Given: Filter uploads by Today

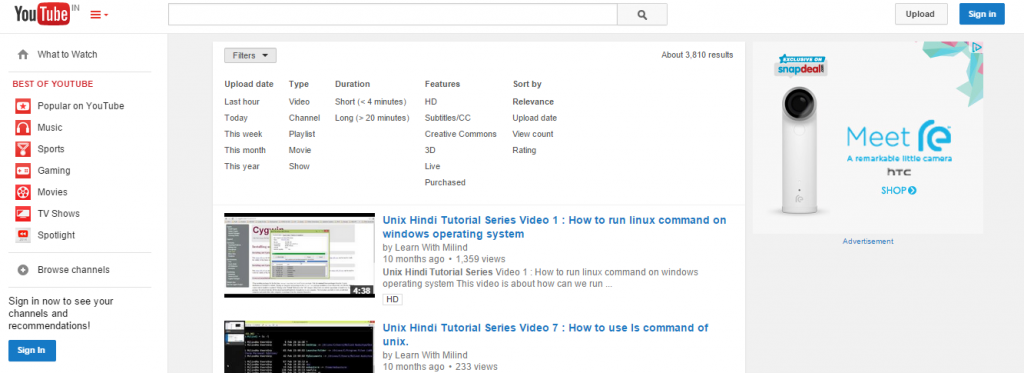Looking at the screenshot, I should 236,118.
